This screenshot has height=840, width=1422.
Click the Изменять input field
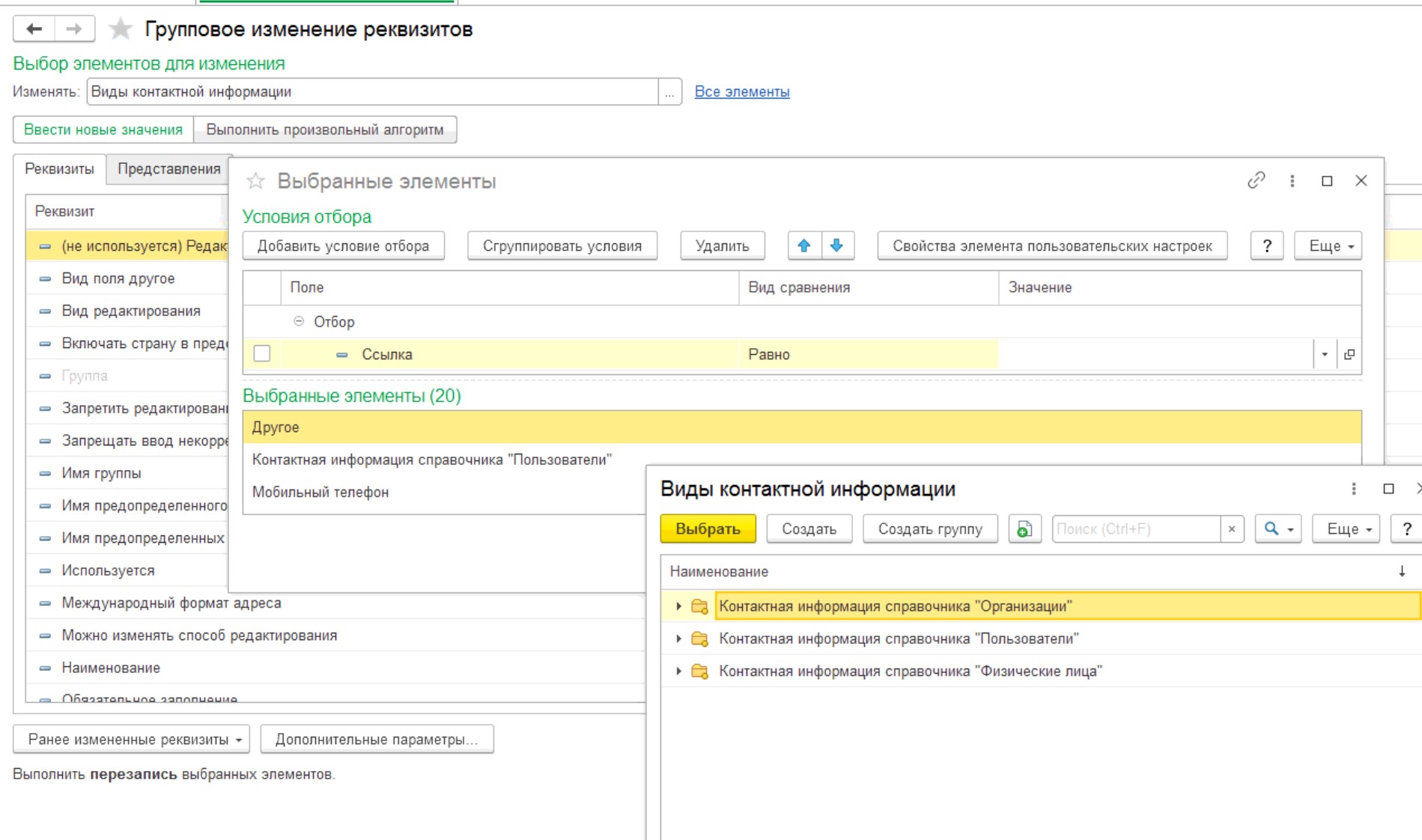[373, 92]
